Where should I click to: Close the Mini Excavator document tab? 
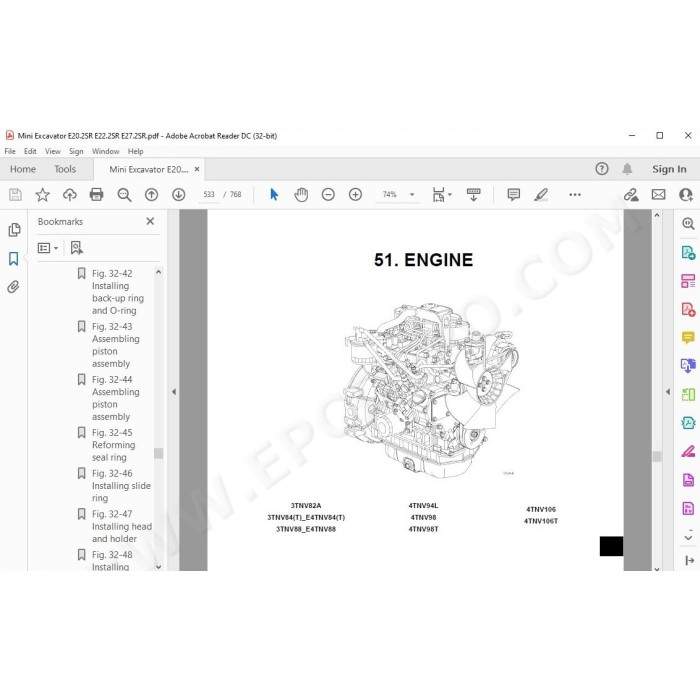pos(197,169)
